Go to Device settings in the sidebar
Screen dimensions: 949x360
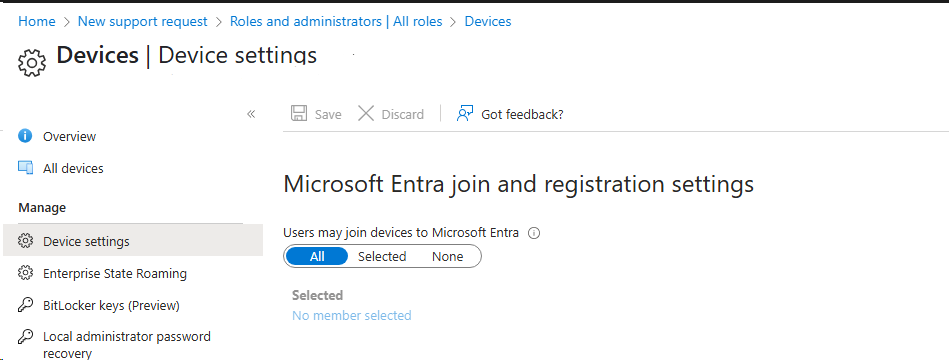click(133, 241)
